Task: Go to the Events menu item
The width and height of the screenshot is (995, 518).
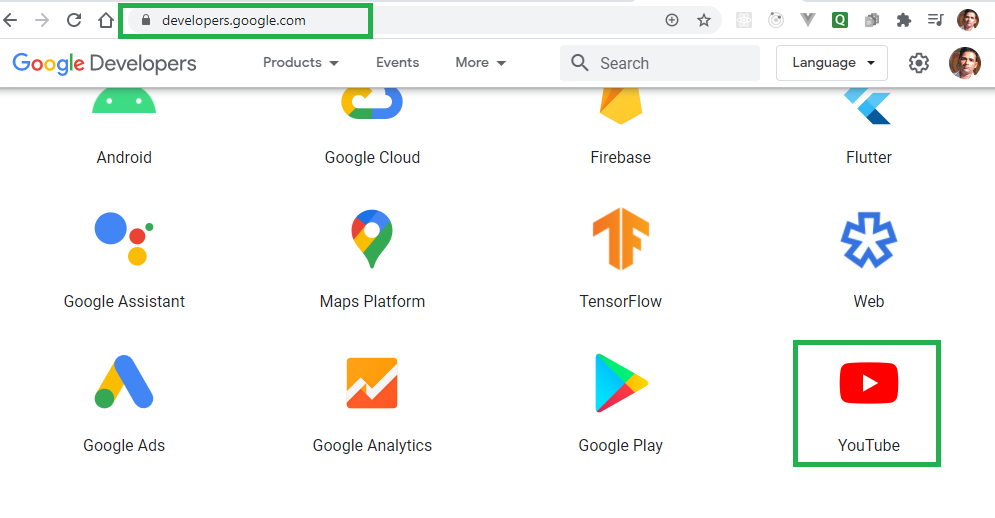Action: (x=397, y=63)
